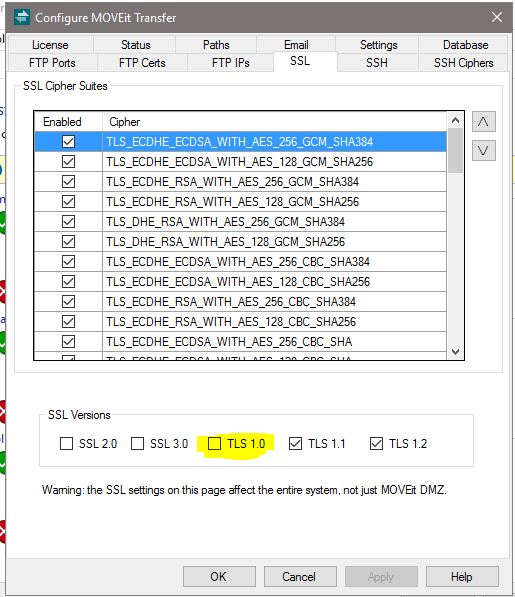
Task: Click the Cancel button
Action: (x=300, y=576)
